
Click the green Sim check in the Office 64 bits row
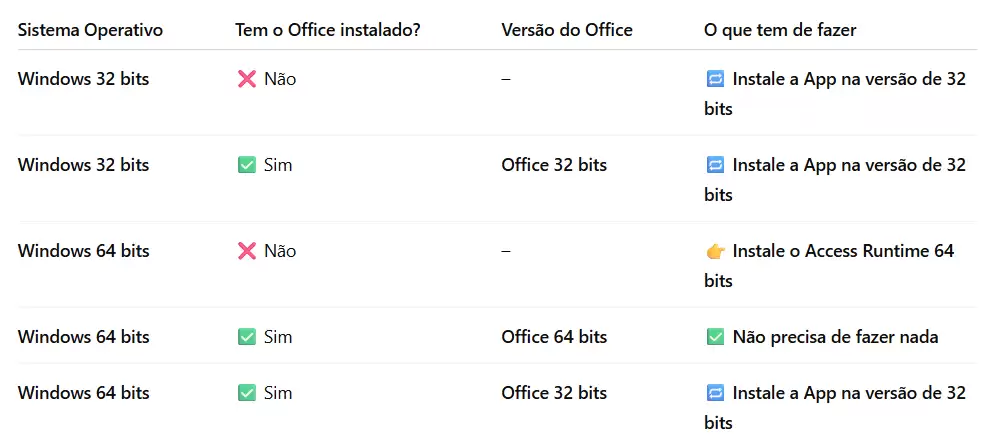click(247, 337)
